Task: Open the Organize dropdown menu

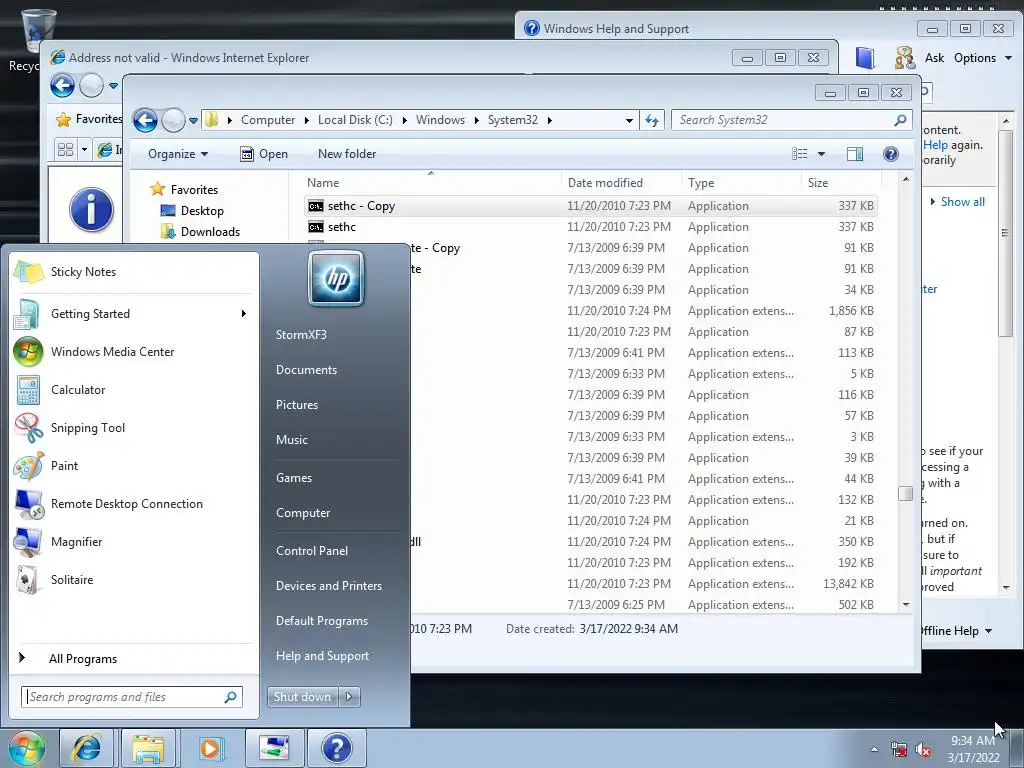Action: pos(178,154)
